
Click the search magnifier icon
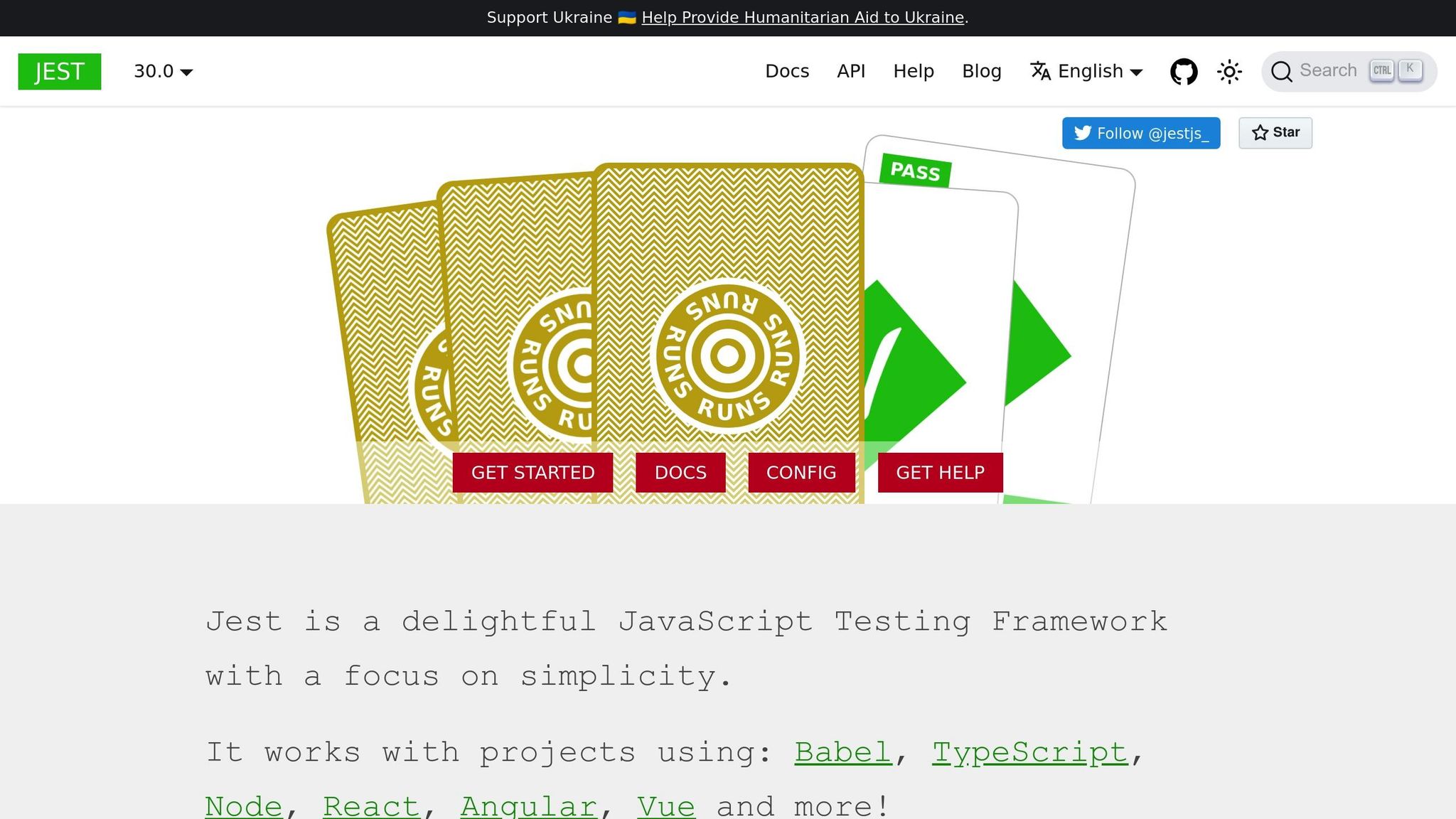pos(1281,72)
